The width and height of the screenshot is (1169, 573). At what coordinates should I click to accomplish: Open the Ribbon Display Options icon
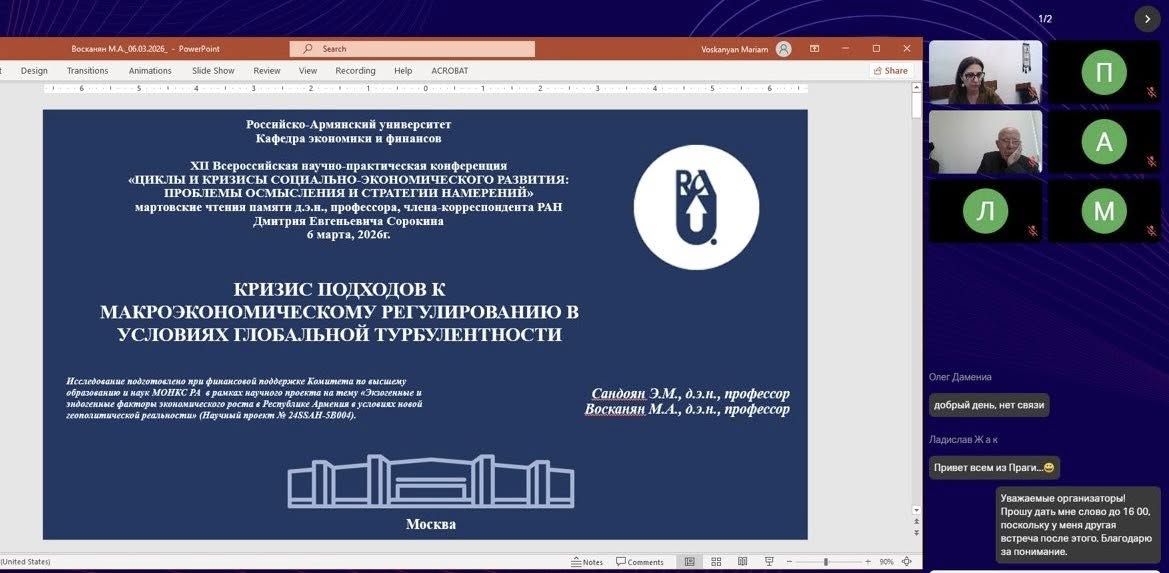(x=815, y=48)
